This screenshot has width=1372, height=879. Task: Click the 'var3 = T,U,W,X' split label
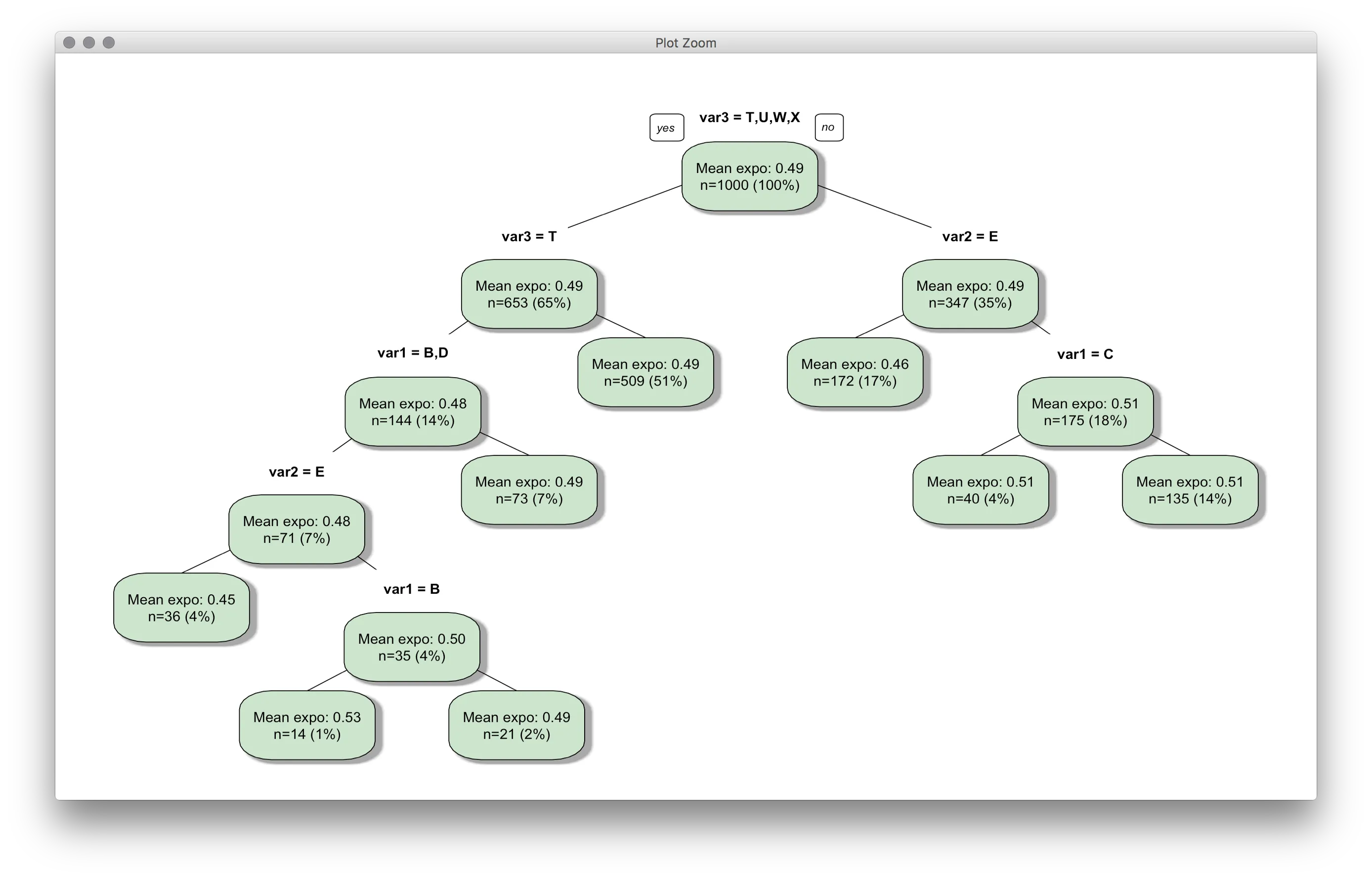pos(749,118)
